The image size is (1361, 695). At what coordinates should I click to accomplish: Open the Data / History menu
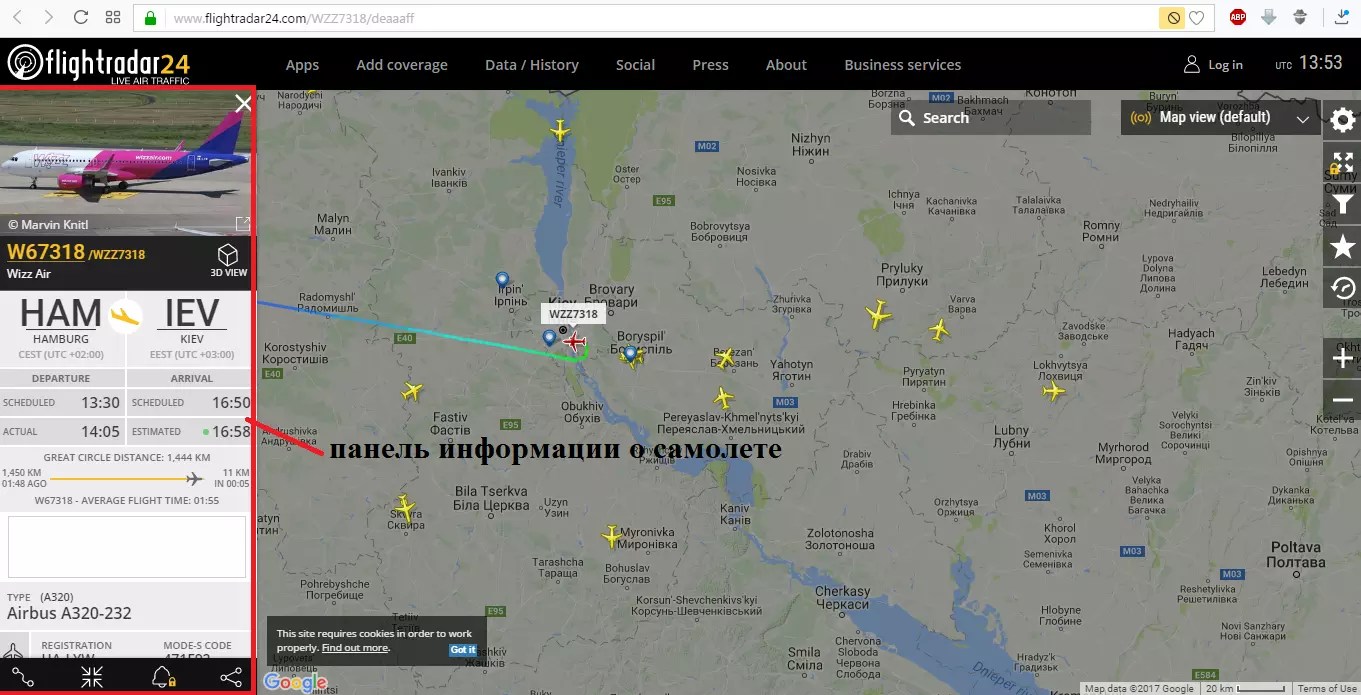532,65
